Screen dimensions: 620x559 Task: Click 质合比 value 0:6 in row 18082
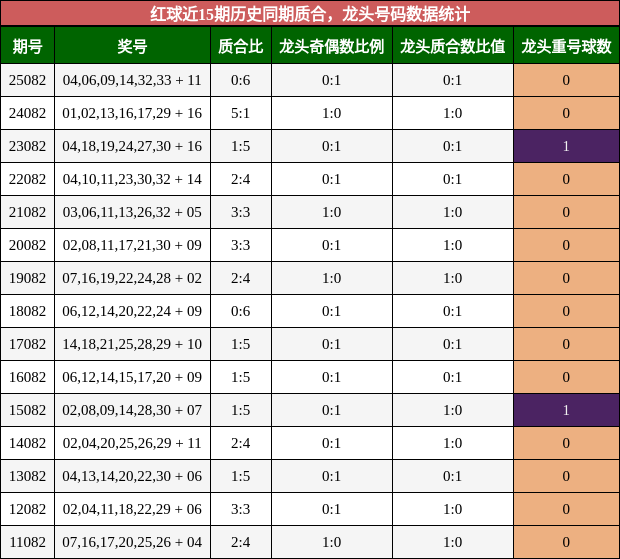point(241,311)
